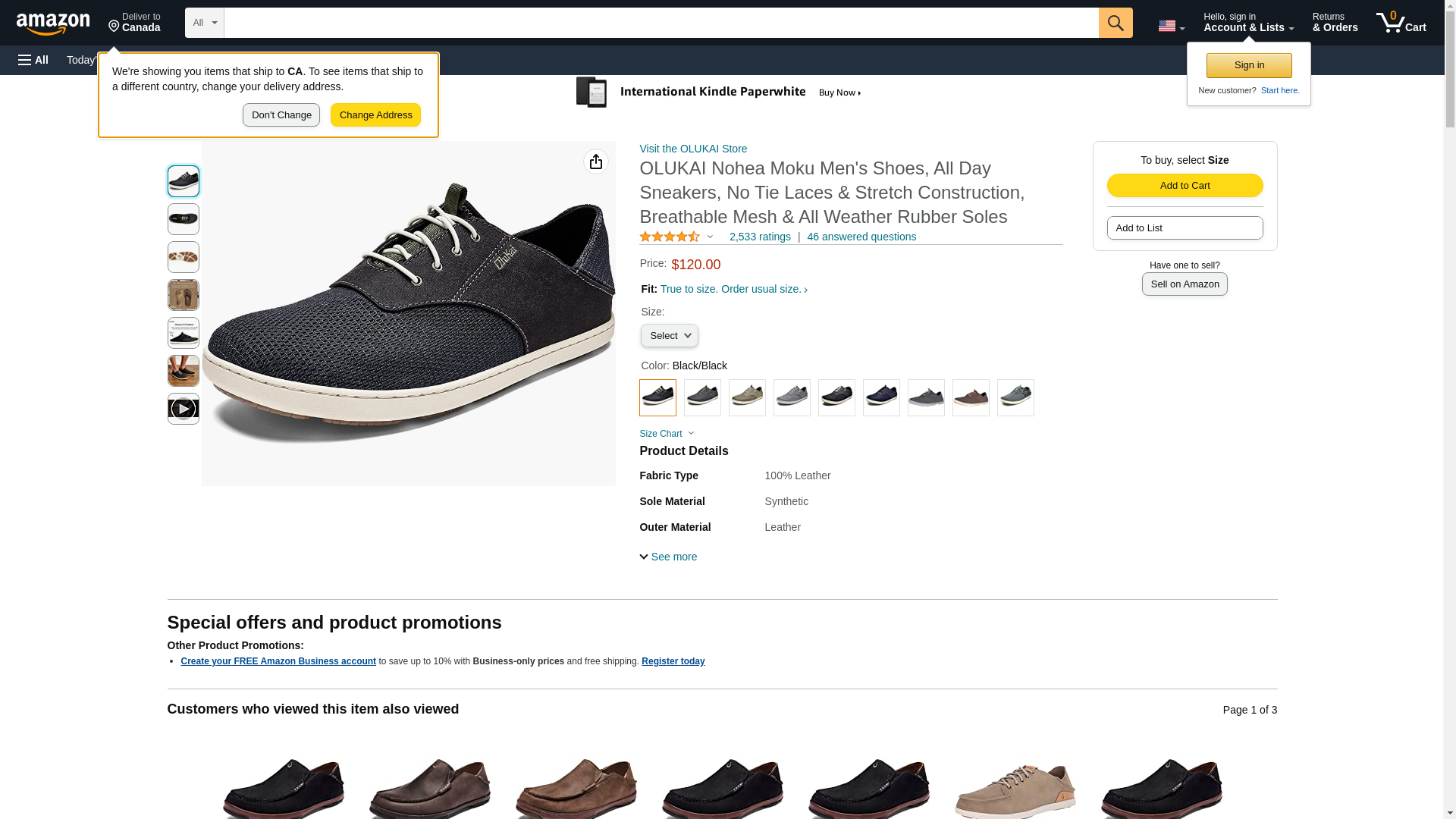Image resolution: width=1456 pixels, height=819 pixels.
Task: Open Returns & Orders
Action: [x=1334, y=23]
